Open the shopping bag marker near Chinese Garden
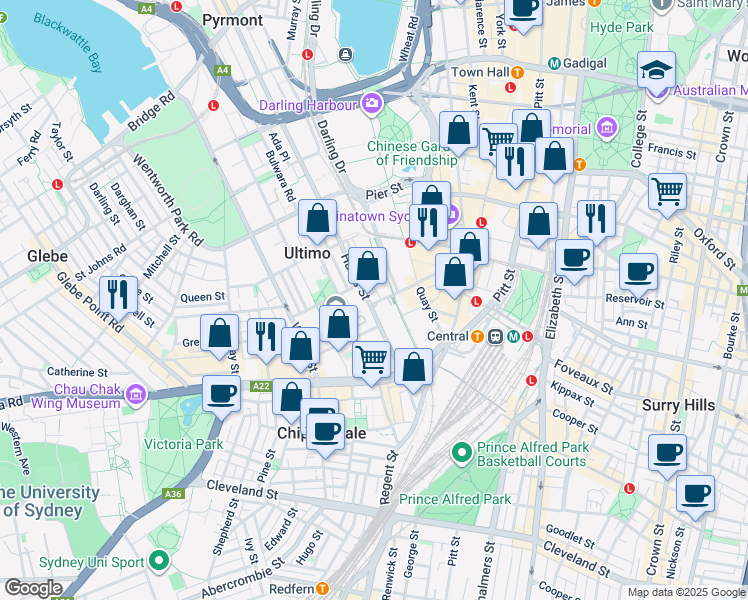Viewport: 748px width, 600px height. coord(458,130)
